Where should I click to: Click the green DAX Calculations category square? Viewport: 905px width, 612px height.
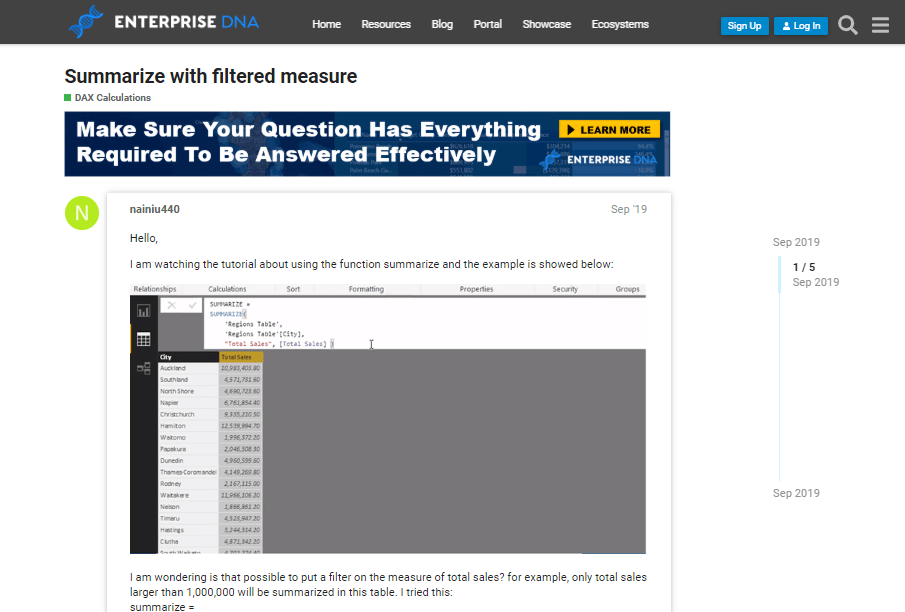pos(68,98)
